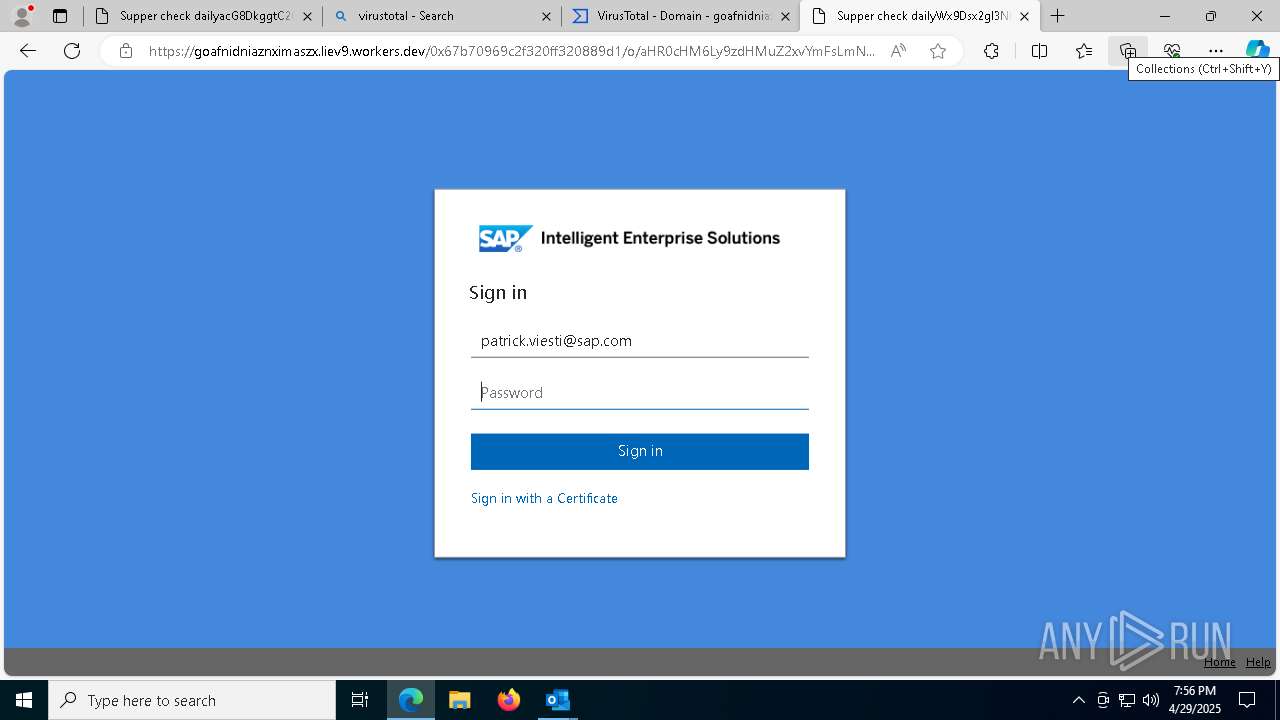Screen dimensions: 1280x720
Task: Open Task View on taskbar
Action: click(x=360, y=700)
